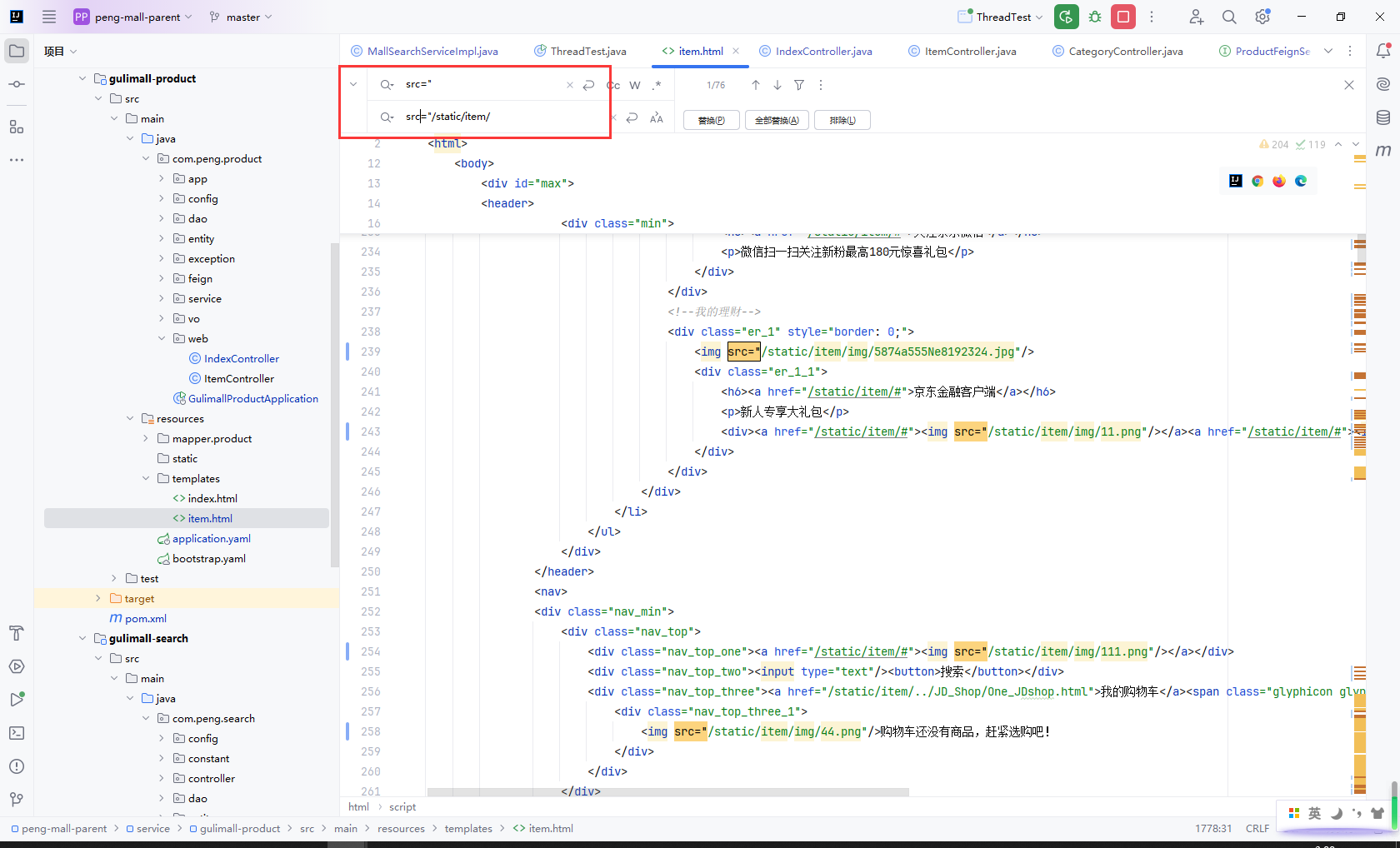This screenshot has width=1400, height=848.
Task: Preview page in Chrome browser icon
Action: 1257,181
